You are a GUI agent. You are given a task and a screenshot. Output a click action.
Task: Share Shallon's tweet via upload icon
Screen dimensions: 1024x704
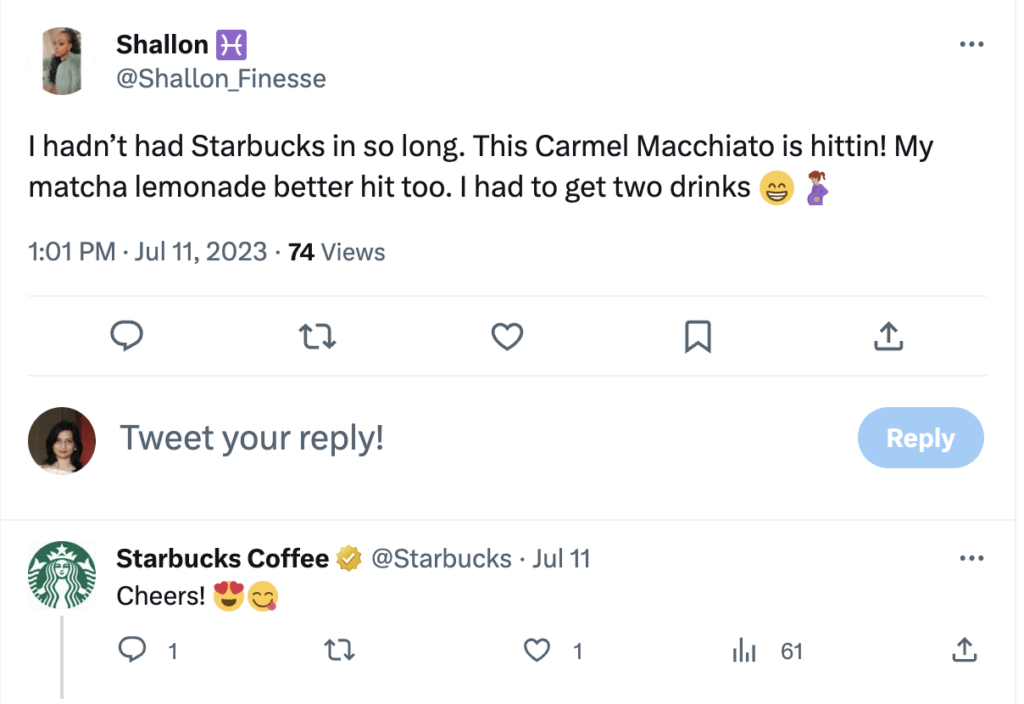click(888, 337)
